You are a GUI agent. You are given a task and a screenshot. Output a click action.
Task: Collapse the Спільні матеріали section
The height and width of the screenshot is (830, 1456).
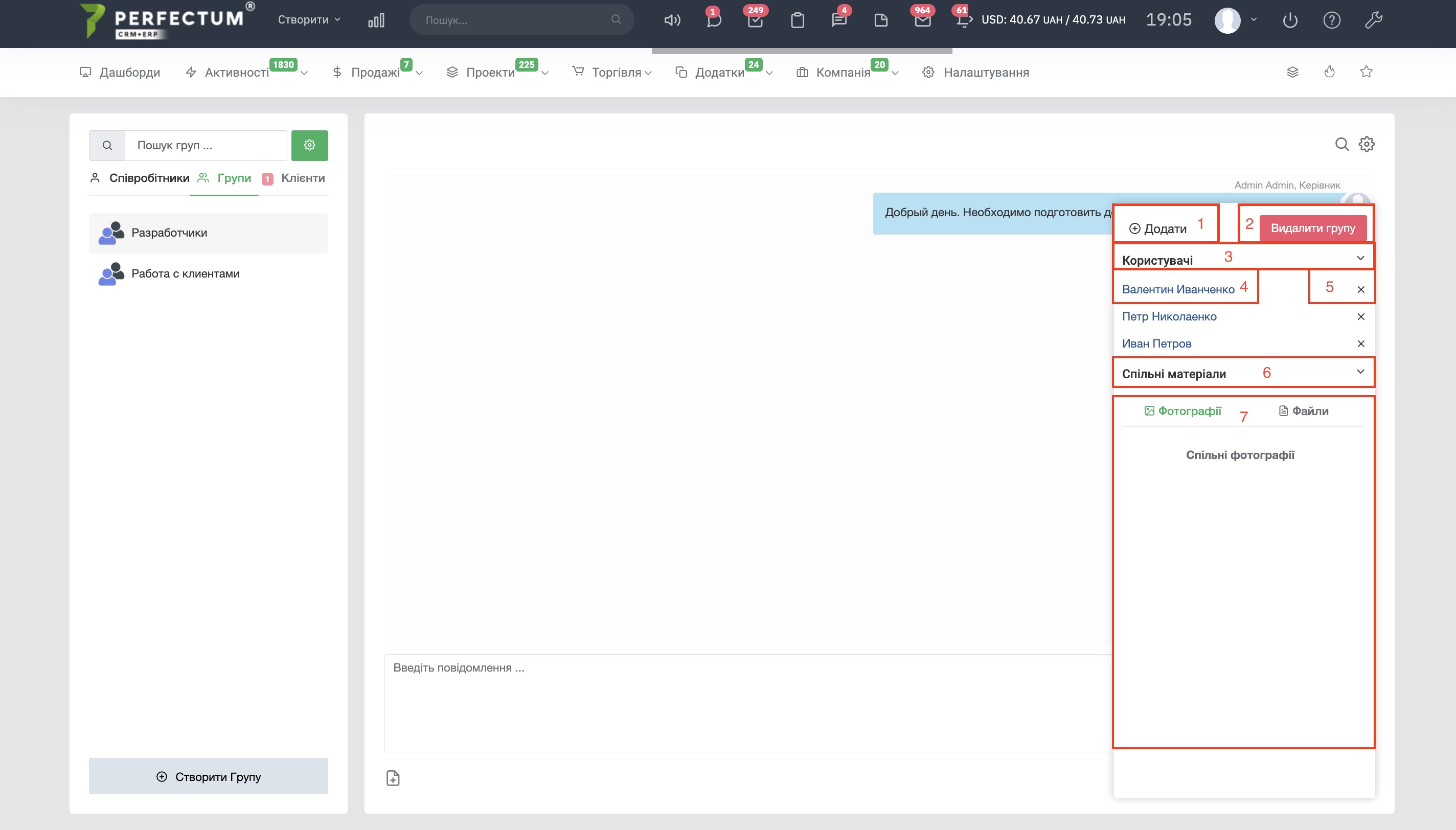tap(1360, 372)
